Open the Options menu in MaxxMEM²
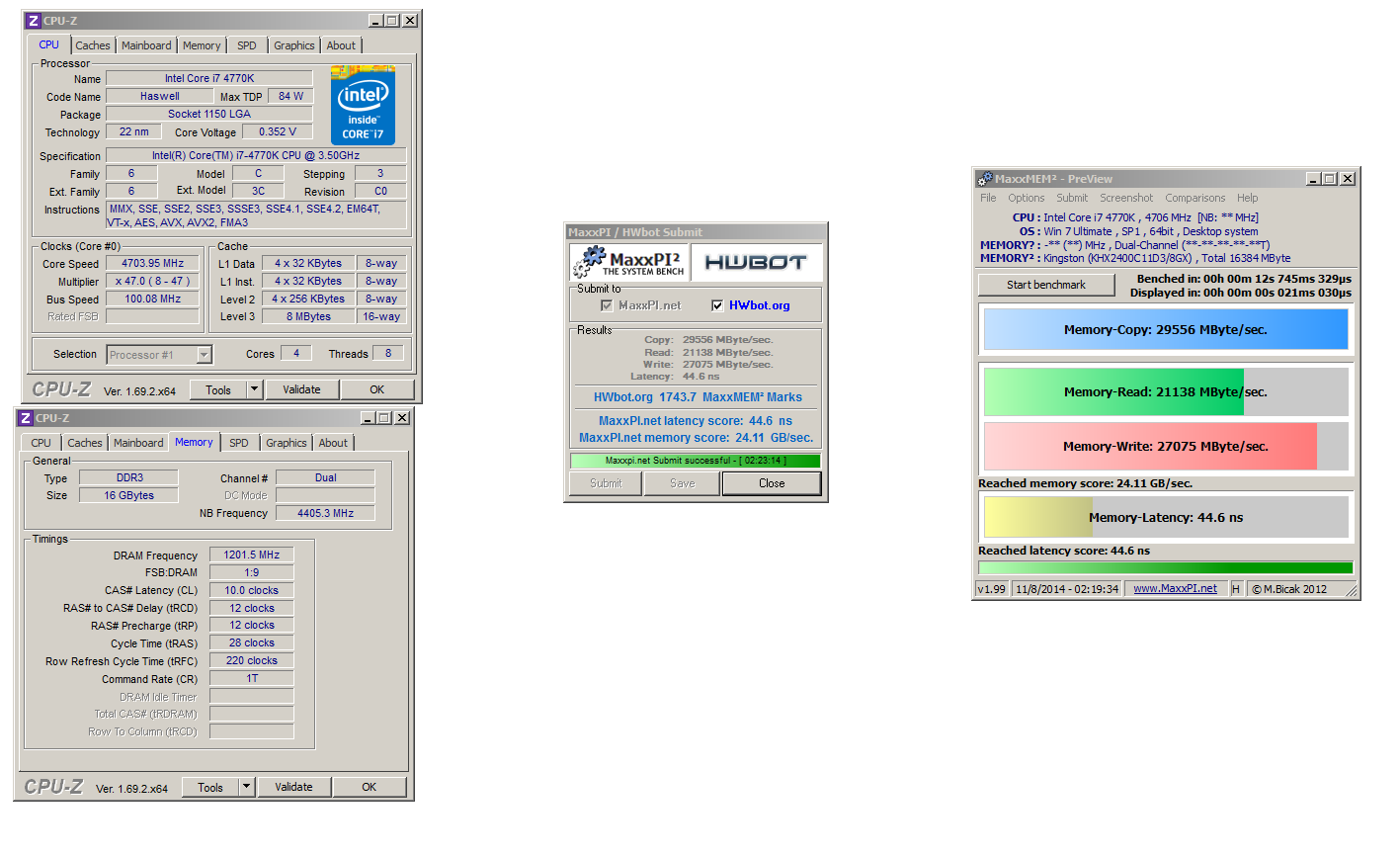 [x=1027, y=198]
